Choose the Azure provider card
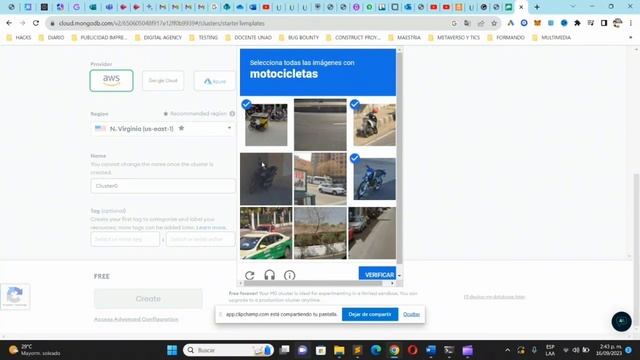The height and width of the screenshot is (360, 640). (215, 81)
